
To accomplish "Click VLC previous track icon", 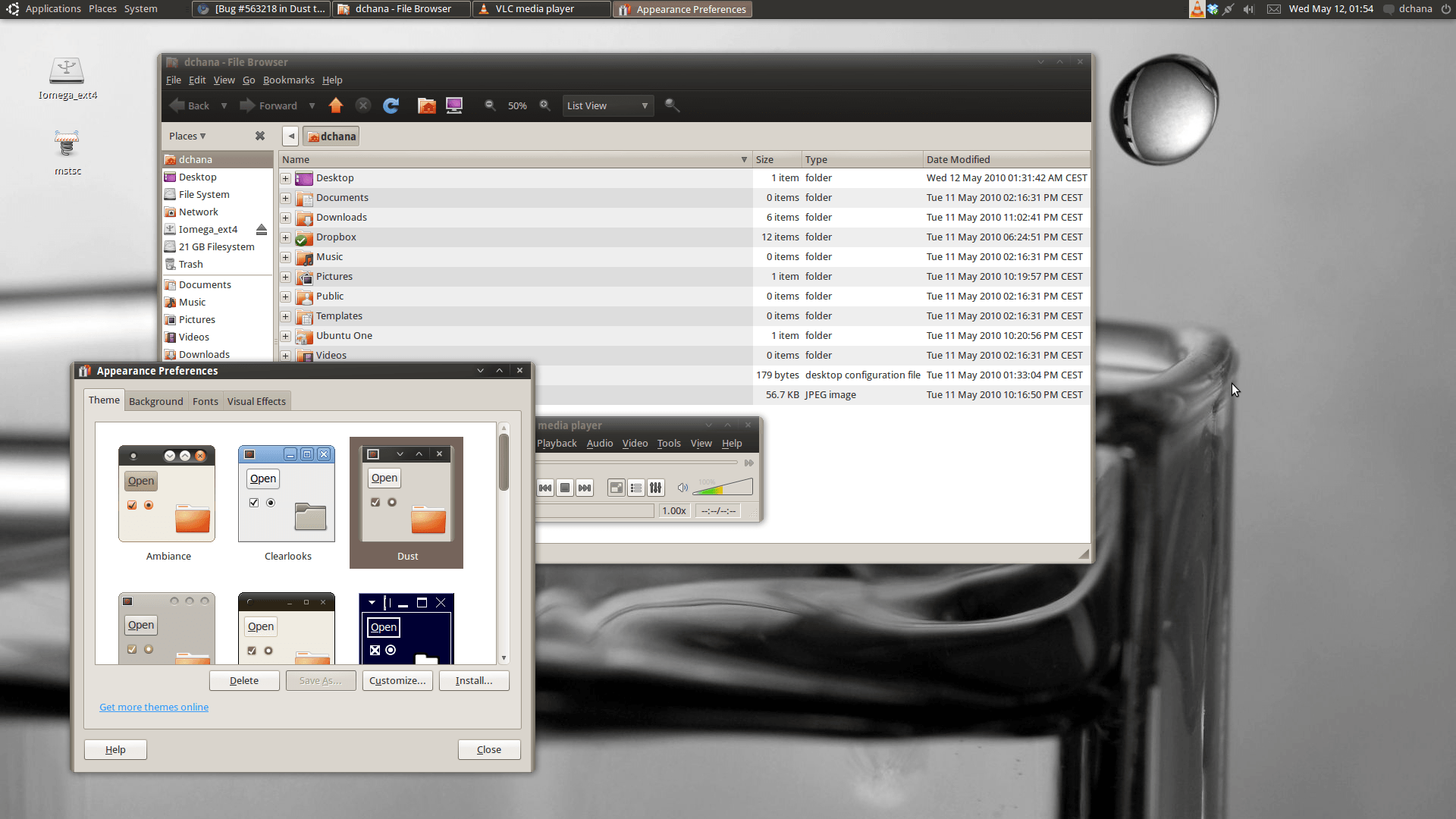I will [x=545, y=488].
